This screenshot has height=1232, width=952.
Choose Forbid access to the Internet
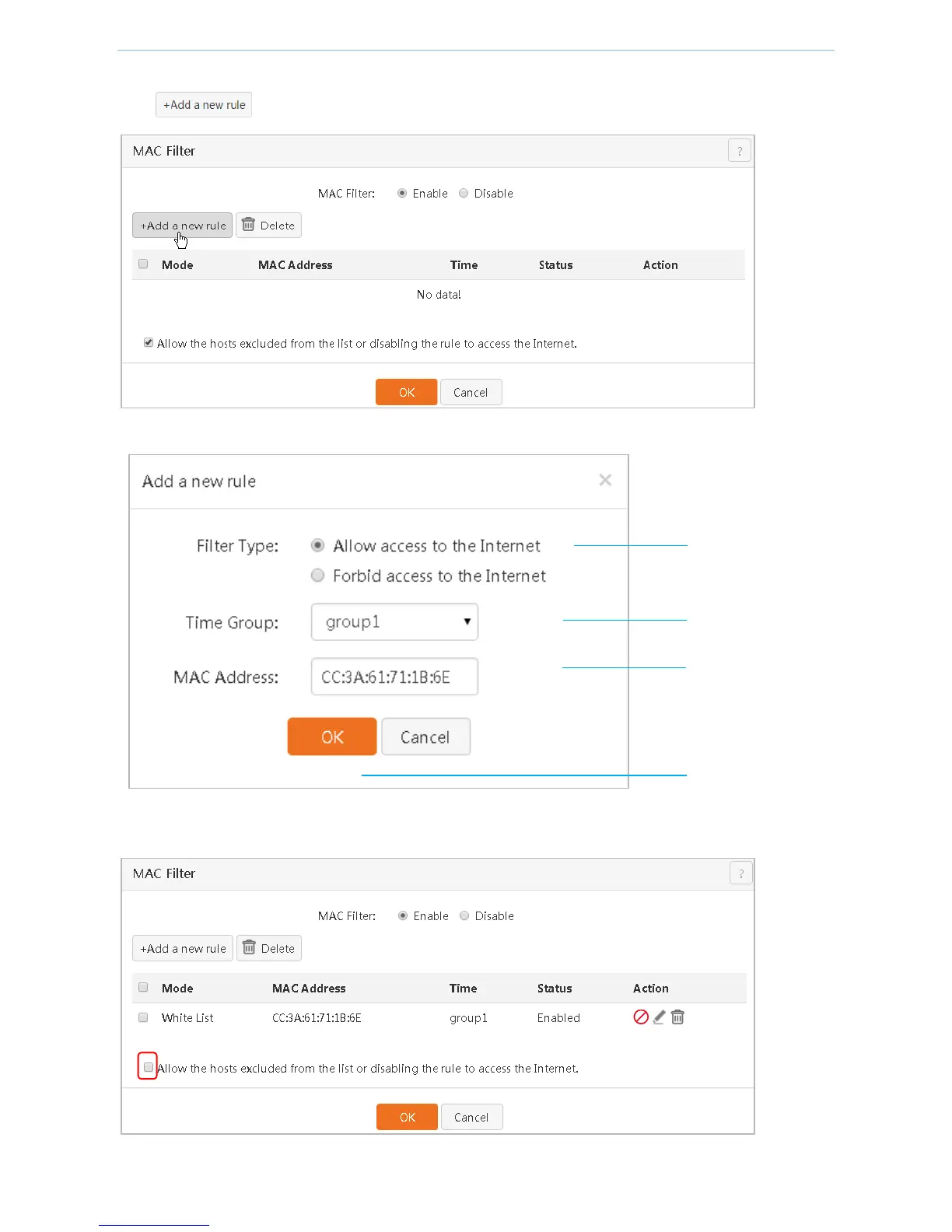(317, 576)
